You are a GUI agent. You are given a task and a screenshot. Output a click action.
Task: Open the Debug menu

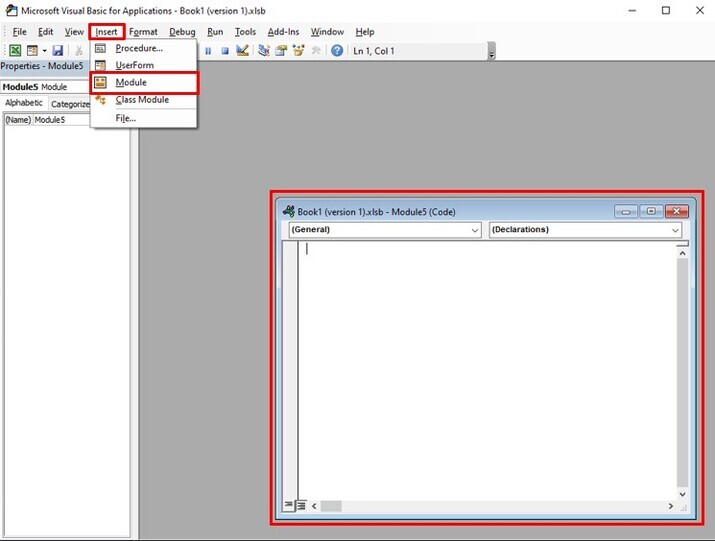click(x=182, y=32)
